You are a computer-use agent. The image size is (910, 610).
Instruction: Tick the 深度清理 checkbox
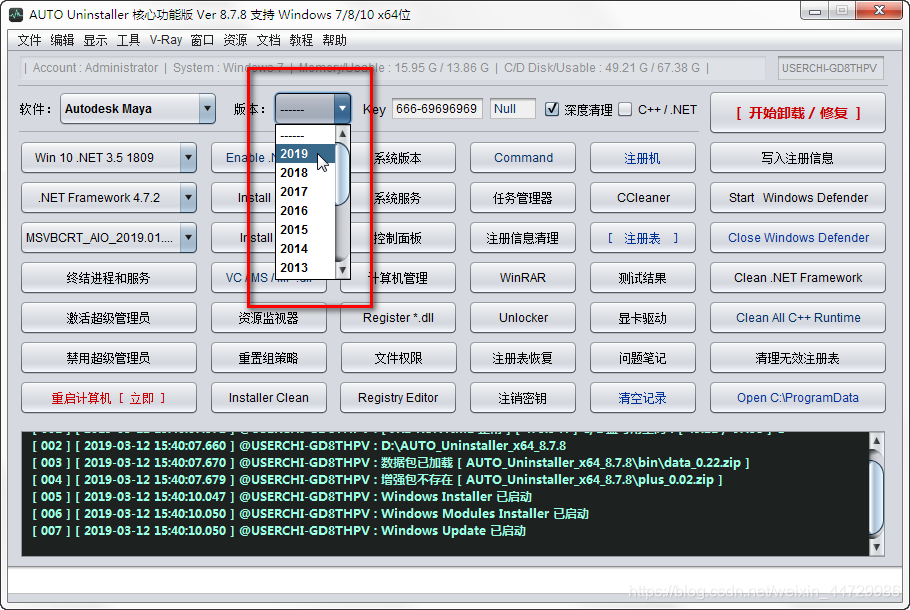click(x=552, y=109)
